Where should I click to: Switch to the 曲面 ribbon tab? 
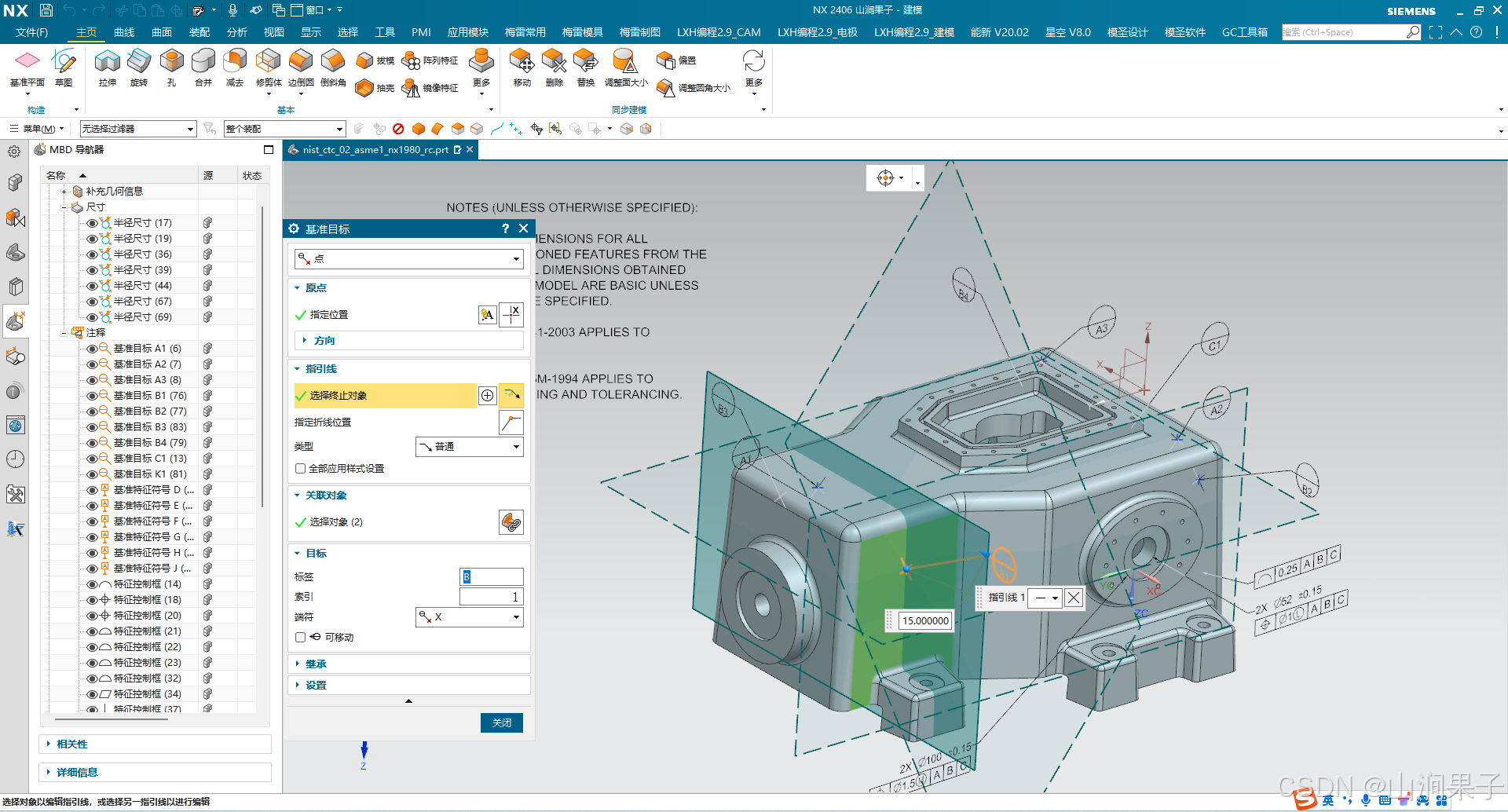tap(162, 32)
